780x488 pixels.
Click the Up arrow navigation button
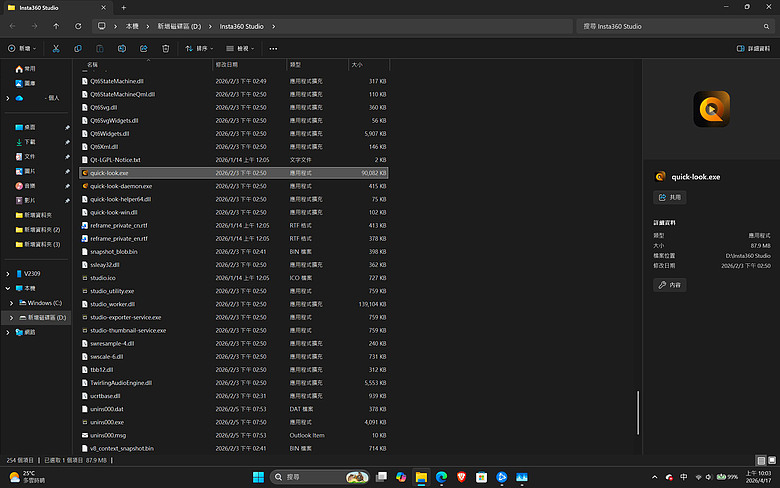[x=56, y=26]
